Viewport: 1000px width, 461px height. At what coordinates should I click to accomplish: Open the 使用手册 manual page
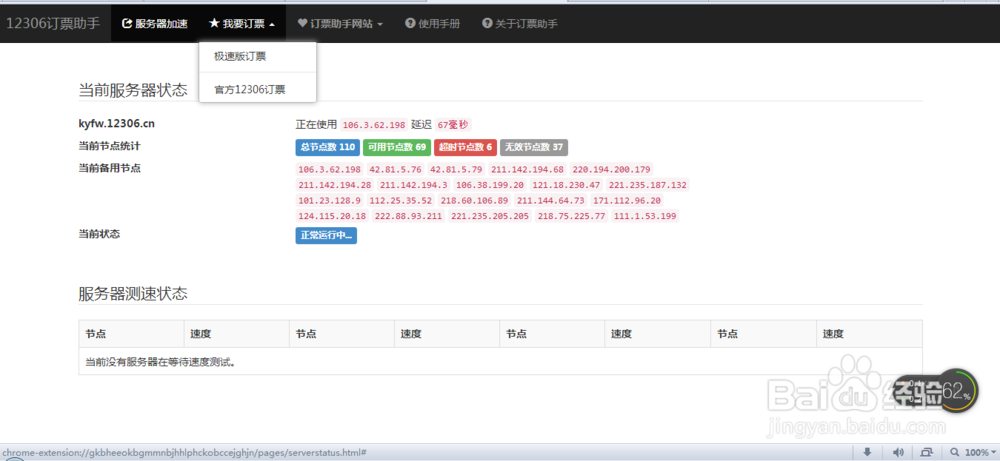pyautogui.click(x=432, y=24)
